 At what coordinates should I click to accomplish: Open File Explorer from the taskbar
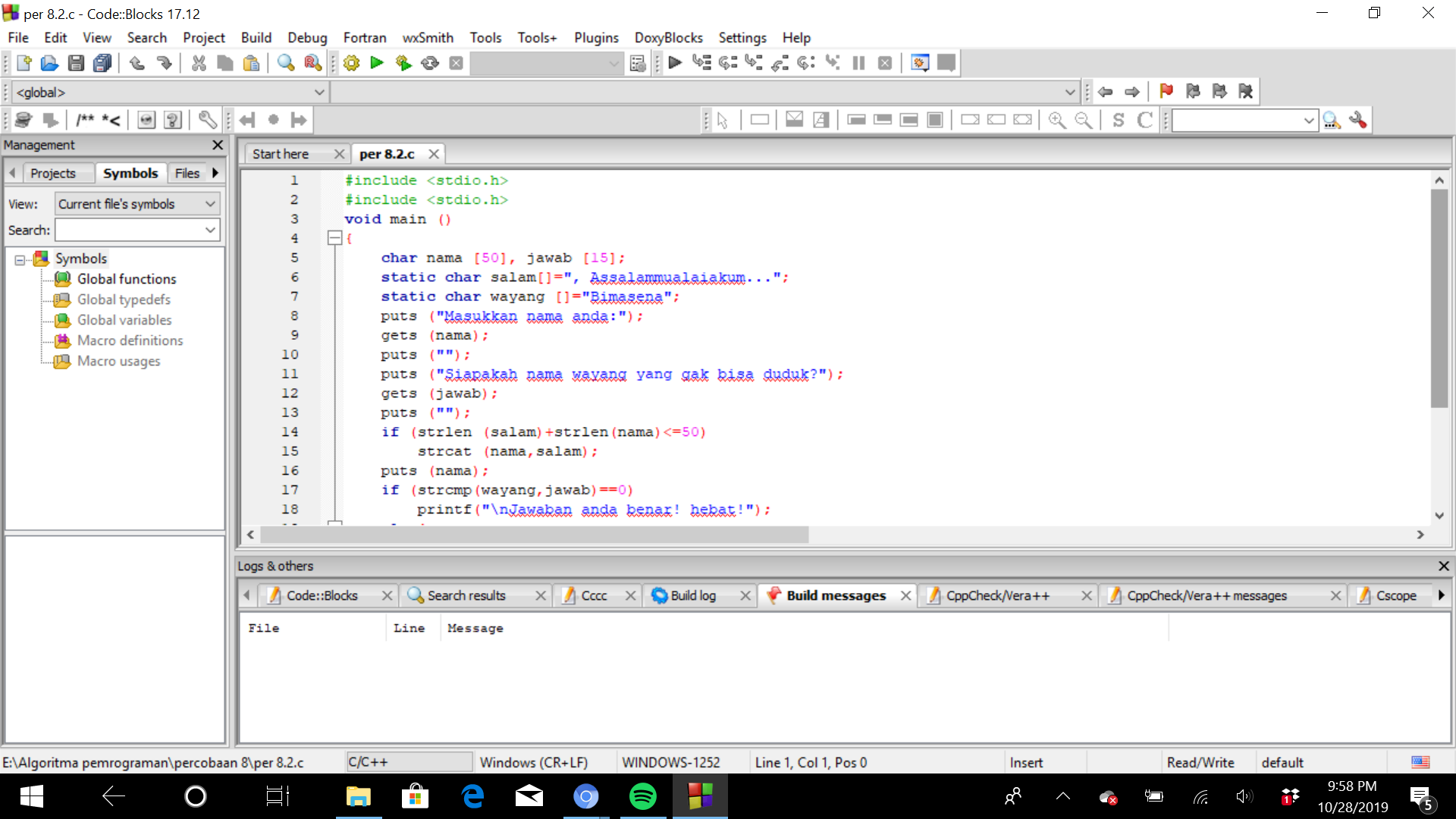[358, 796]
